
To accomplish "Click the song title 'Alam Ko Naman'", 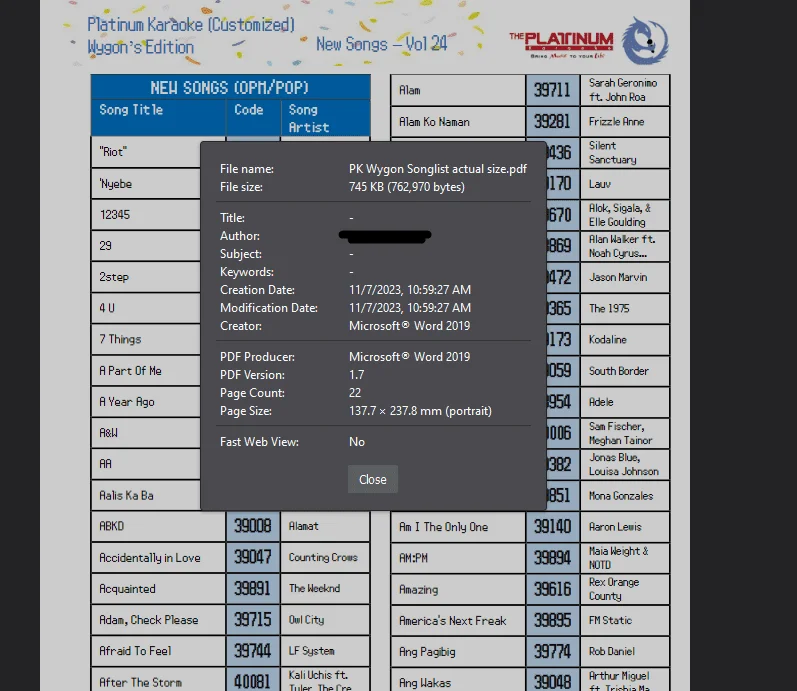I will point(434,122).
